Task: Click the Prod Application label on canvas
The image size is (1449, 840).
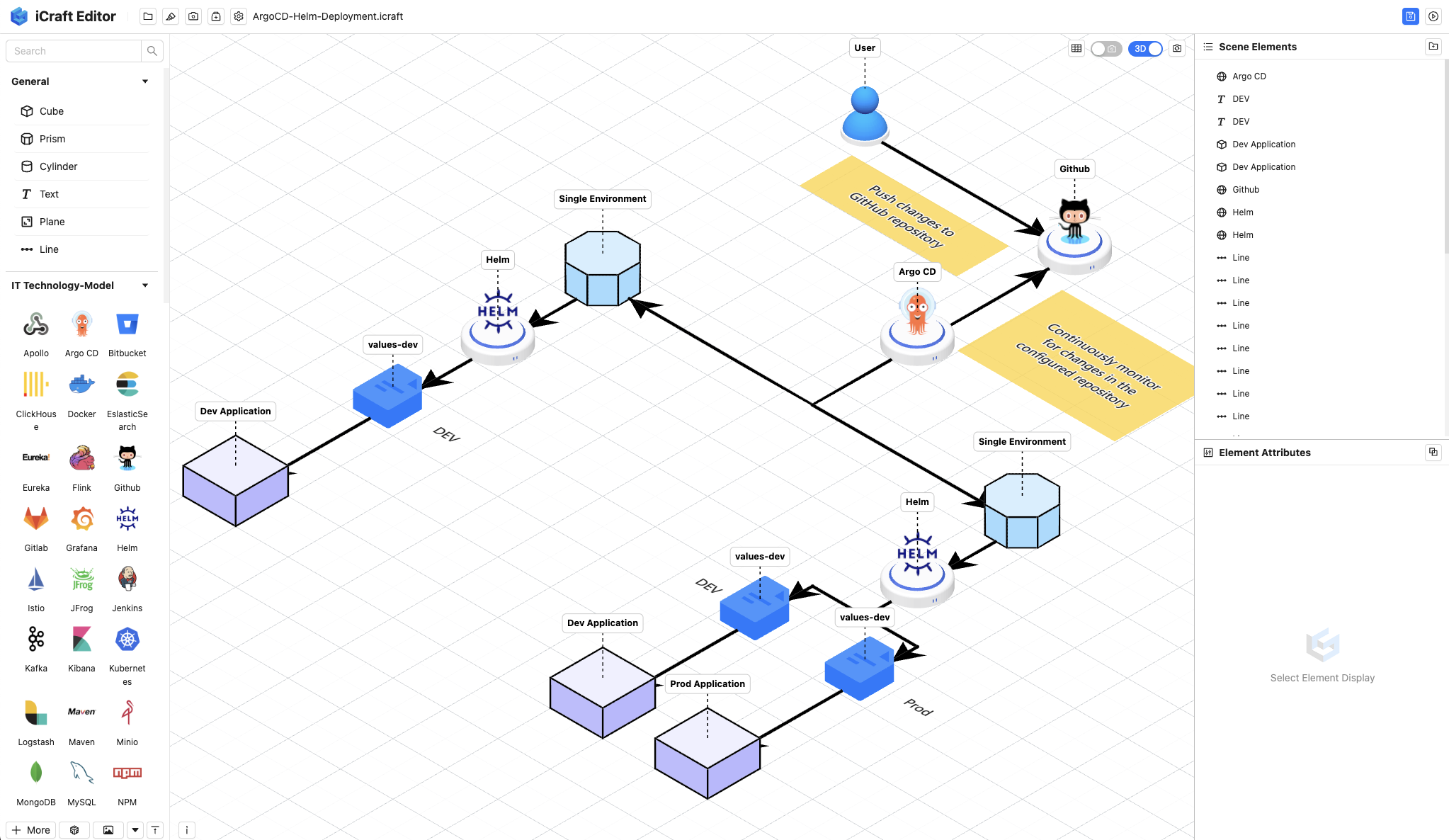Action: pyautogui.click(x=708, y=683)
